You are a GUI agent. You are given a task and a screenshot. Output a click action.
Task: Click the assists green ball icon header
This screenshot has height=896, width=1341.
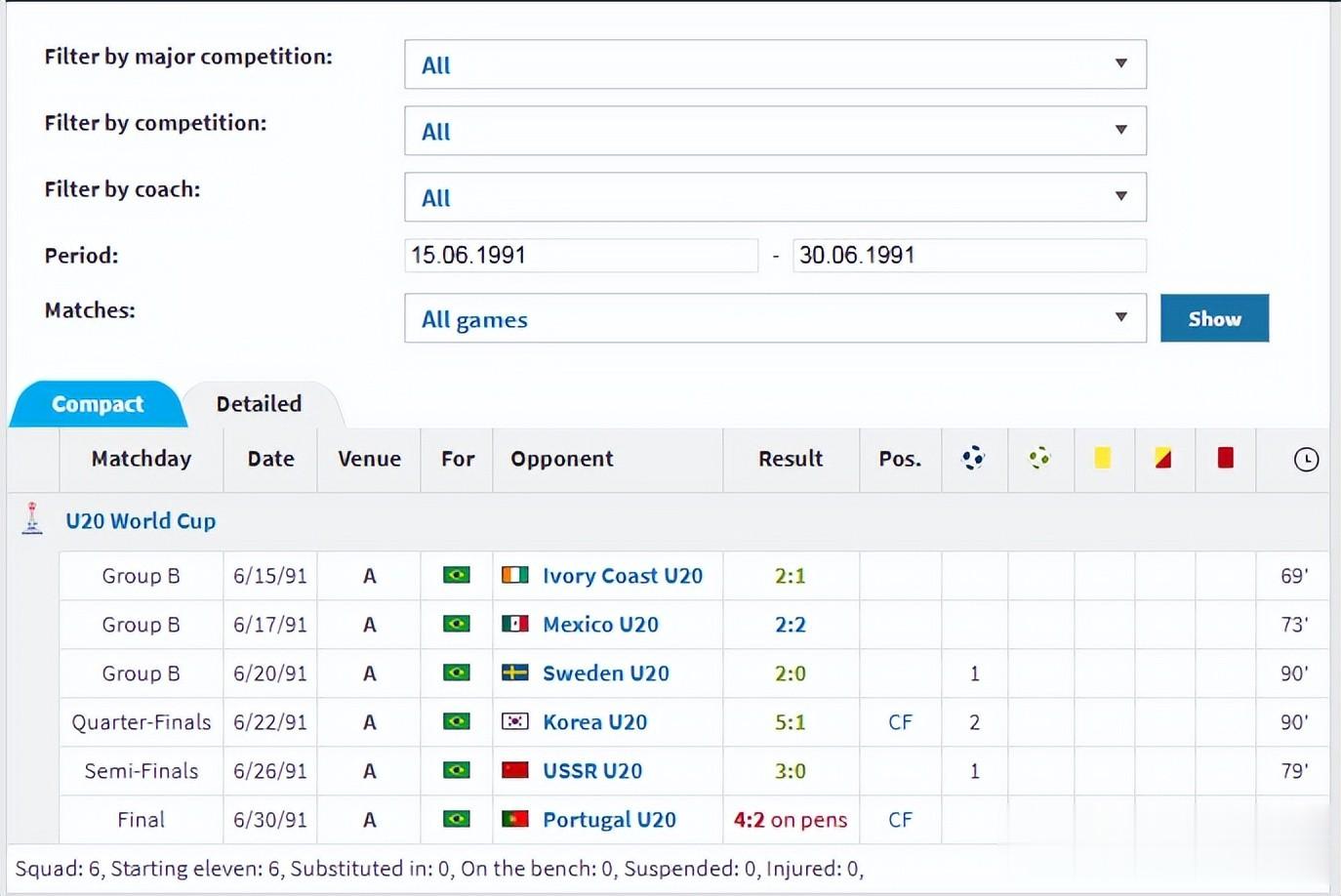coord(1039,458)
